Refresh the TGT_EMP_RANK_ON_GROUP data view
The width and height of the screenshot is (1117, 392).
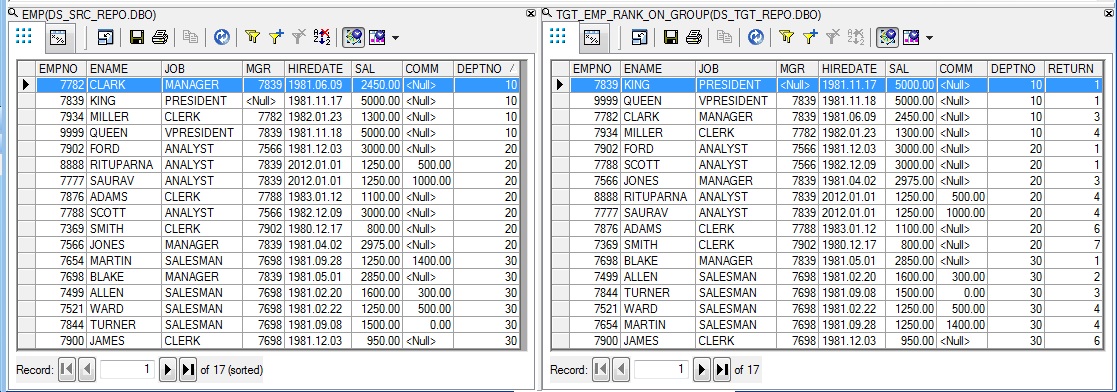pyautogui.click(x=756, y=37)
